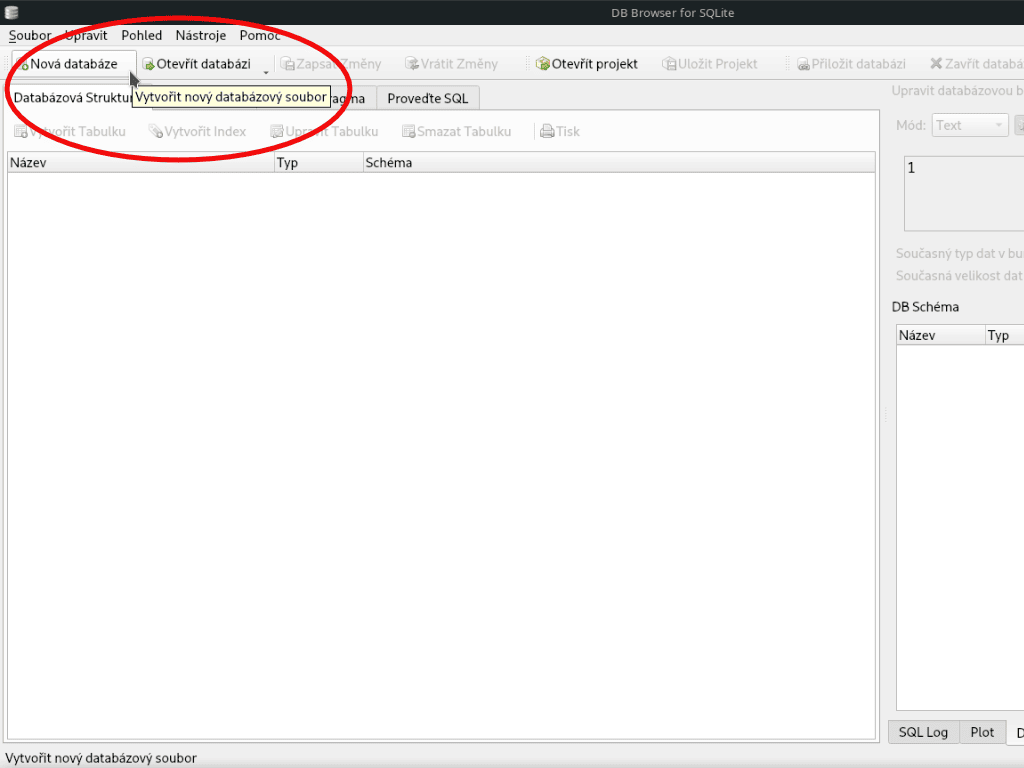Viewport: 1024px width, 768px height.
Task: Open the Upravit menu
Action: click(86, 35)
